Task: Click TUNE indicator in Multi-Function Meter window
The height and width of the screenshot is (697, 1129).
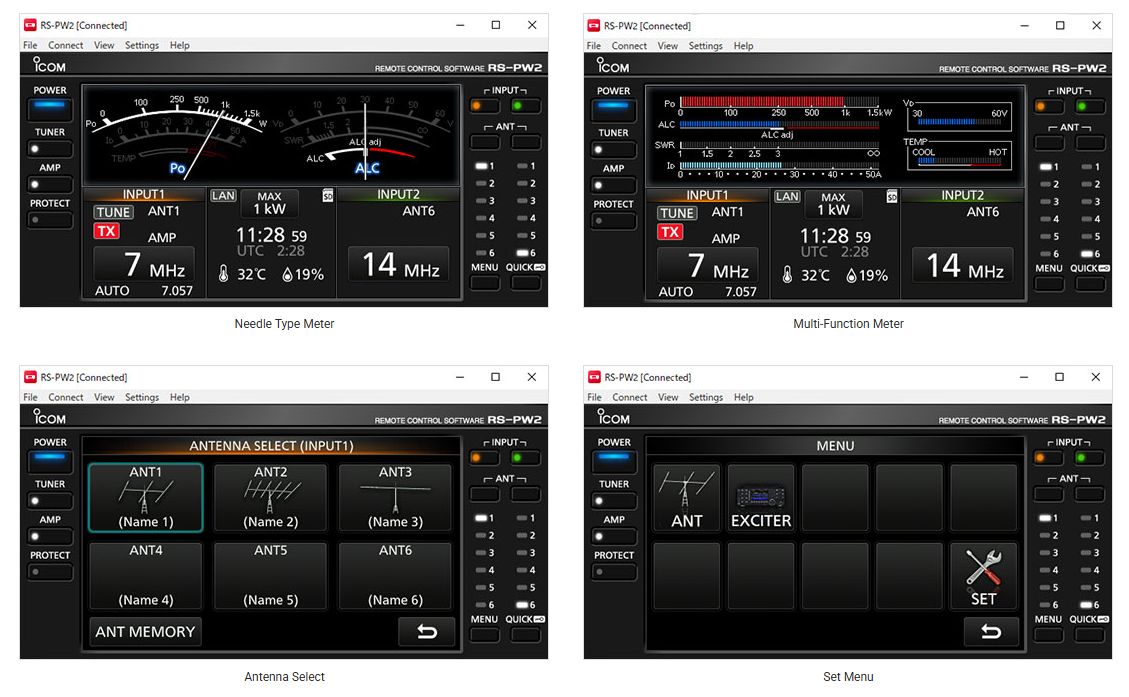Action: (678, 213)
